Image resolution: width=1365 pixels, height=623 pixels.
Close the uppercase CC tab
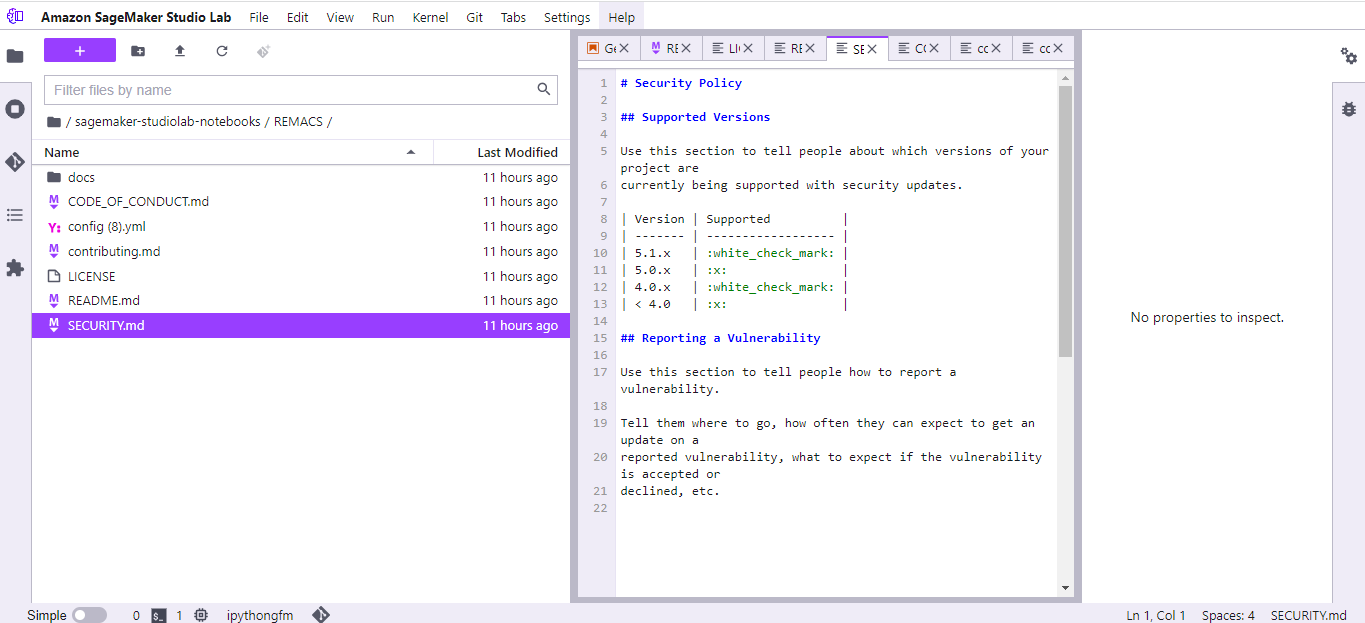pos(934,48)
